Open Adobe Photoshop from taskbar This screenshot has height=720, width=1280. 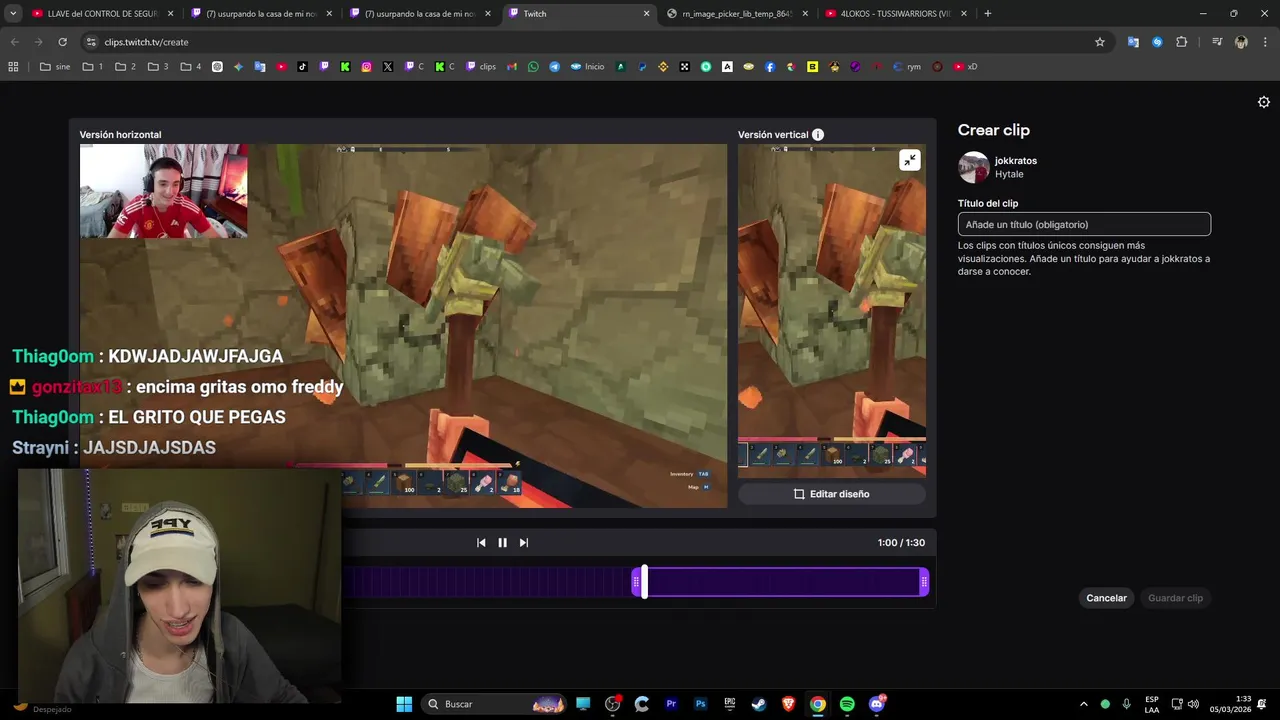pos(701,704)
